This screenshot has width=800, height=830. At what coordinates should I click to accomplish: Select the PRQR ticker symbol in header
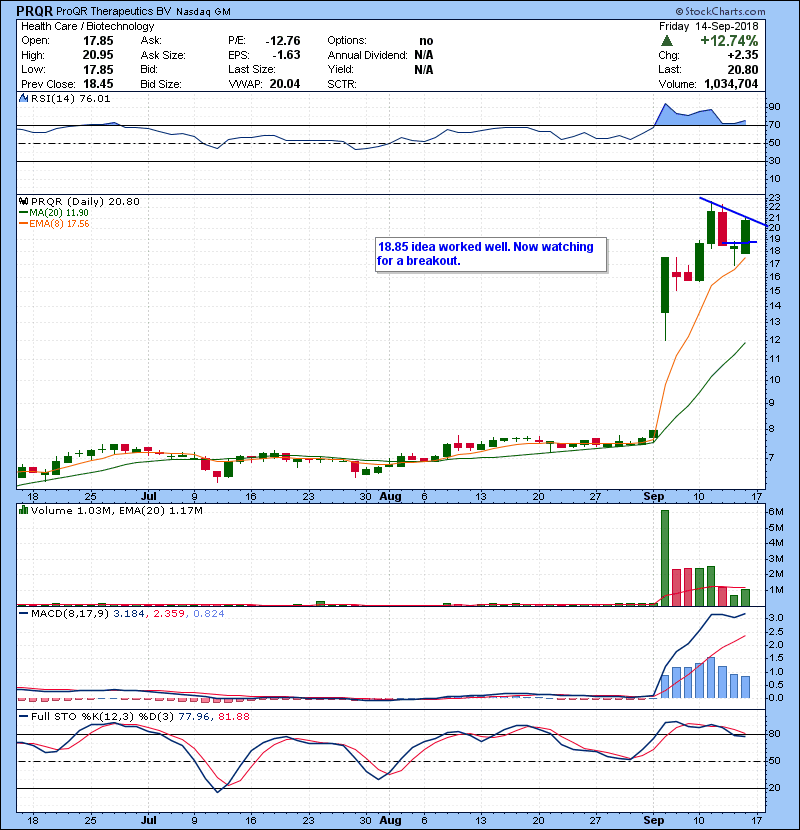pyautogui.click(x=34, y=11)
